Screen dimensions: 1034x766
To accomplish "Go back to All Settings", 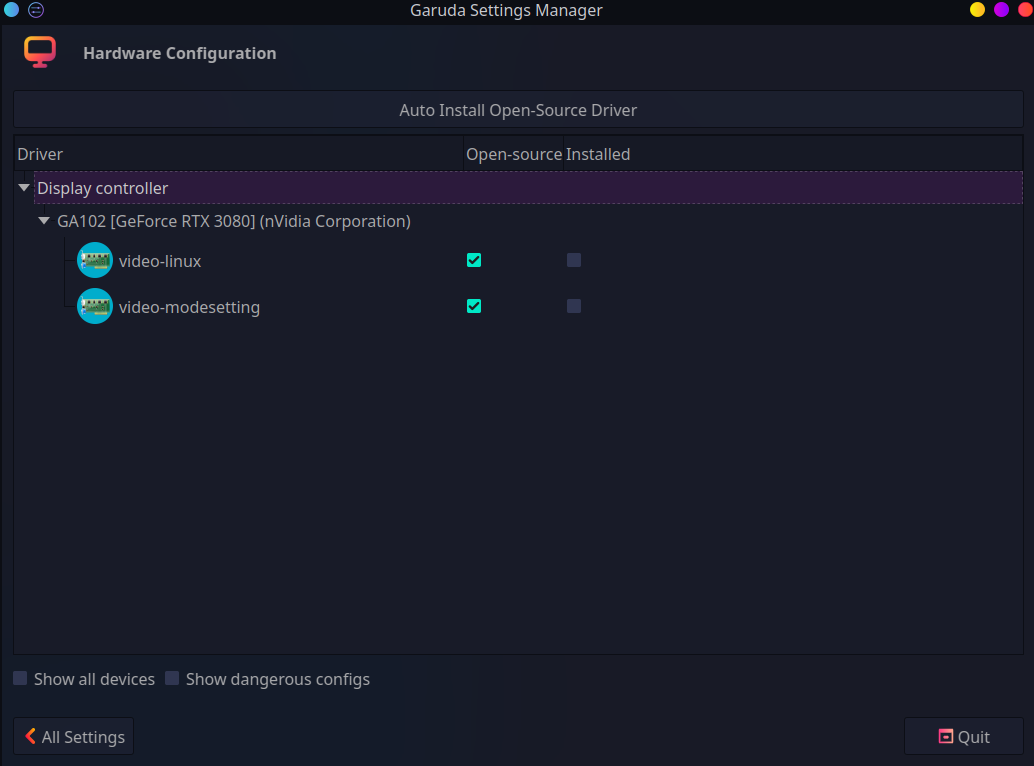I will tap(74, 736).
